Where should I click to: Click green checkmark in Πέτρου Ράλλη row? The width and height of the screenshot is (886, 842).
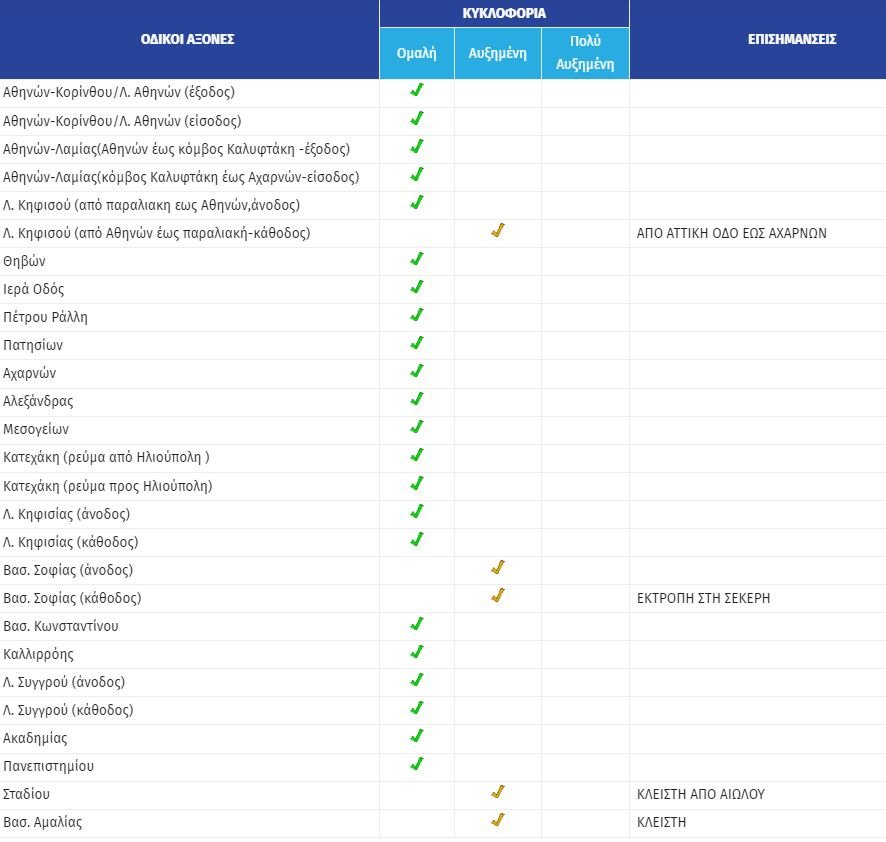[x=417, y=315]
